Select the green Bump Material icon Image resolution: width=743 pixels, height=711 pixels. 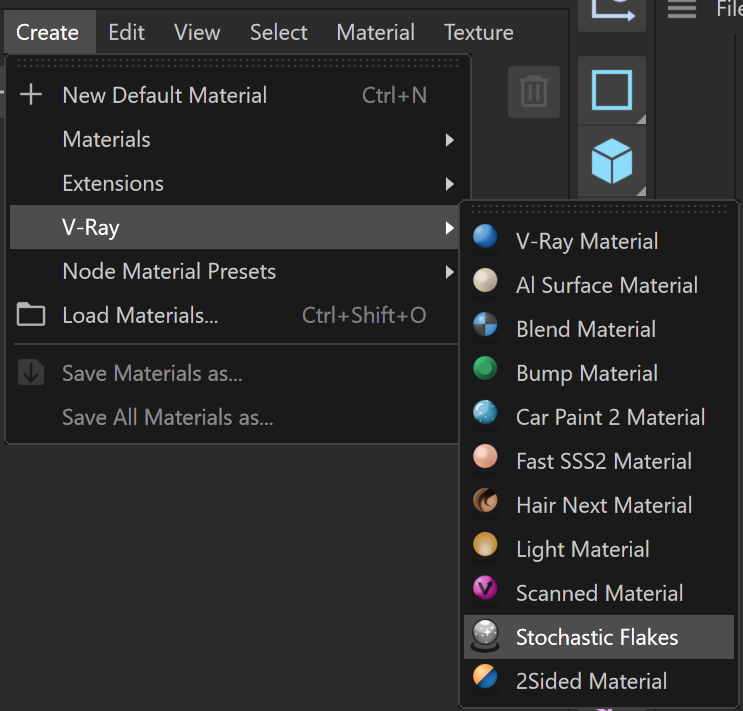point(485,369)
